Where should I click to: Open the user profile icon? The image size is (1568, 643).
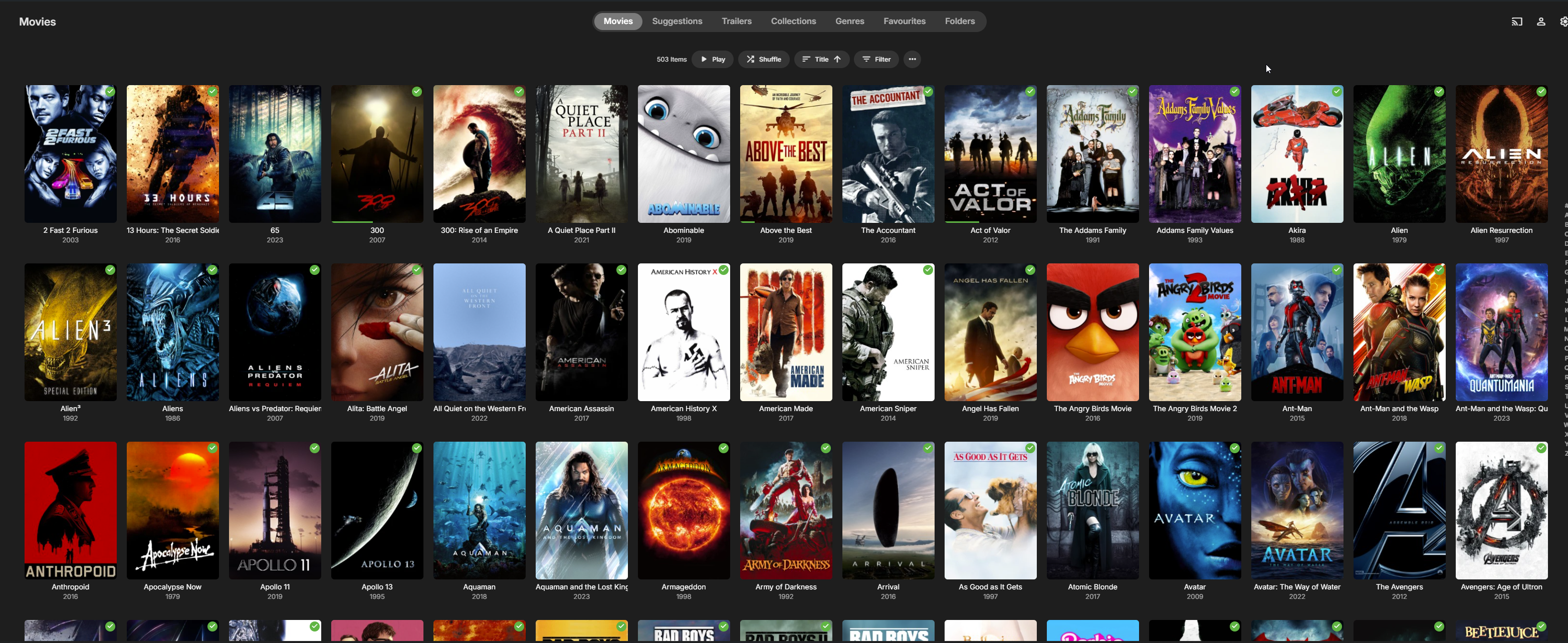1540,22
